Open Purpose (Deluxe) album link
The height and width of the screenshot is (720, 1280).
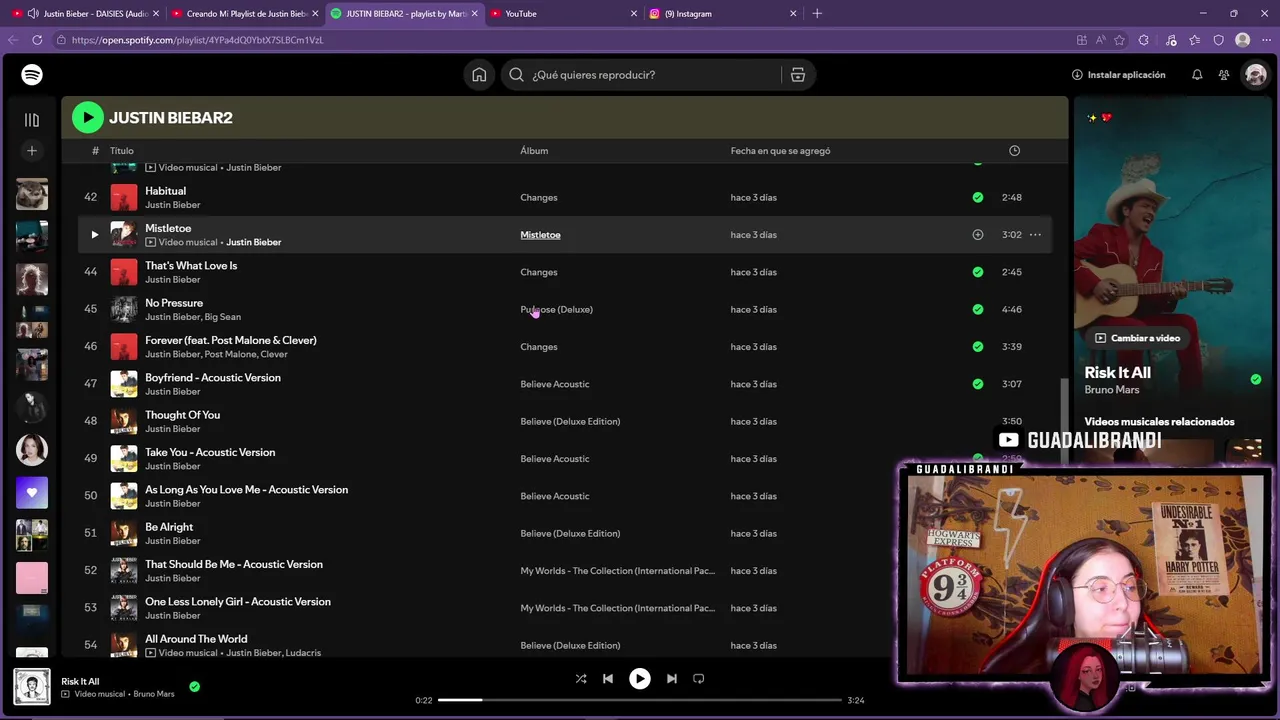click(556, 310)
